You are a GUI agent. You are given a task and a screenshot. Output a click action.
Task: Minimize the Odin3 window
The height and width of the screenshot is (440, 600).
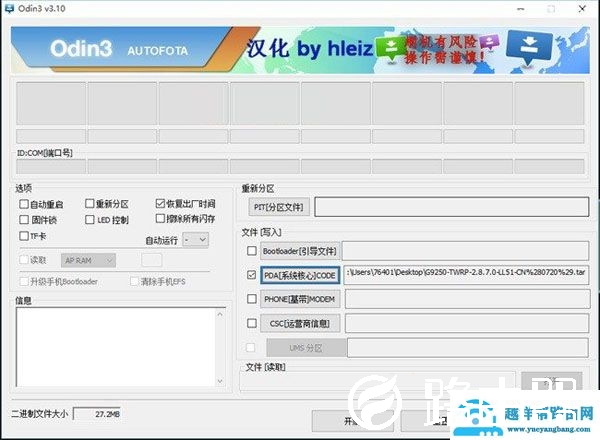click(x=521, y=9)
